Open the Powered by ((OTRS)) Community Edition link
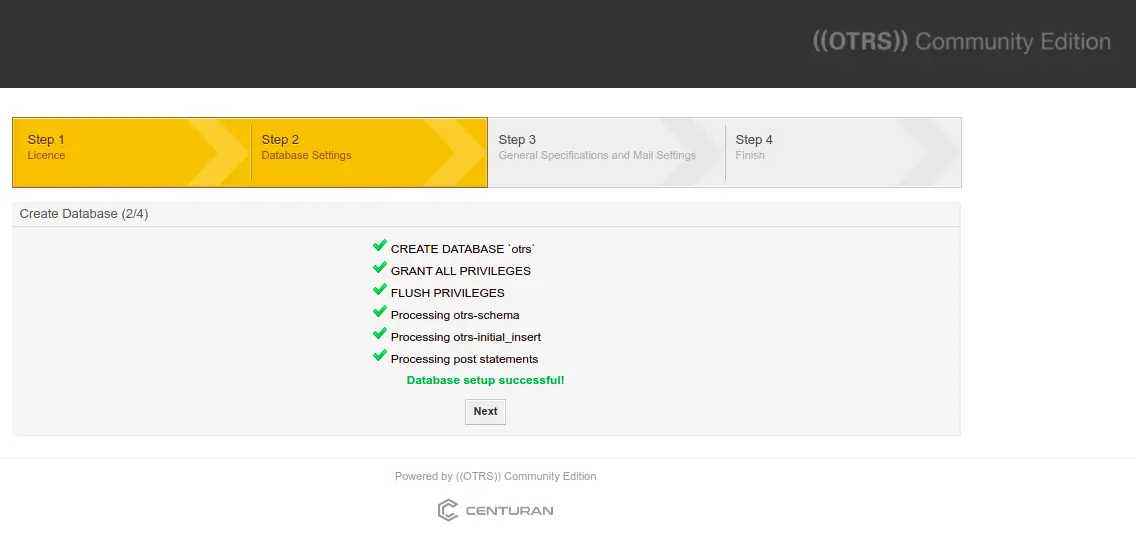1136x538 pixels. [x=496, y=476]
